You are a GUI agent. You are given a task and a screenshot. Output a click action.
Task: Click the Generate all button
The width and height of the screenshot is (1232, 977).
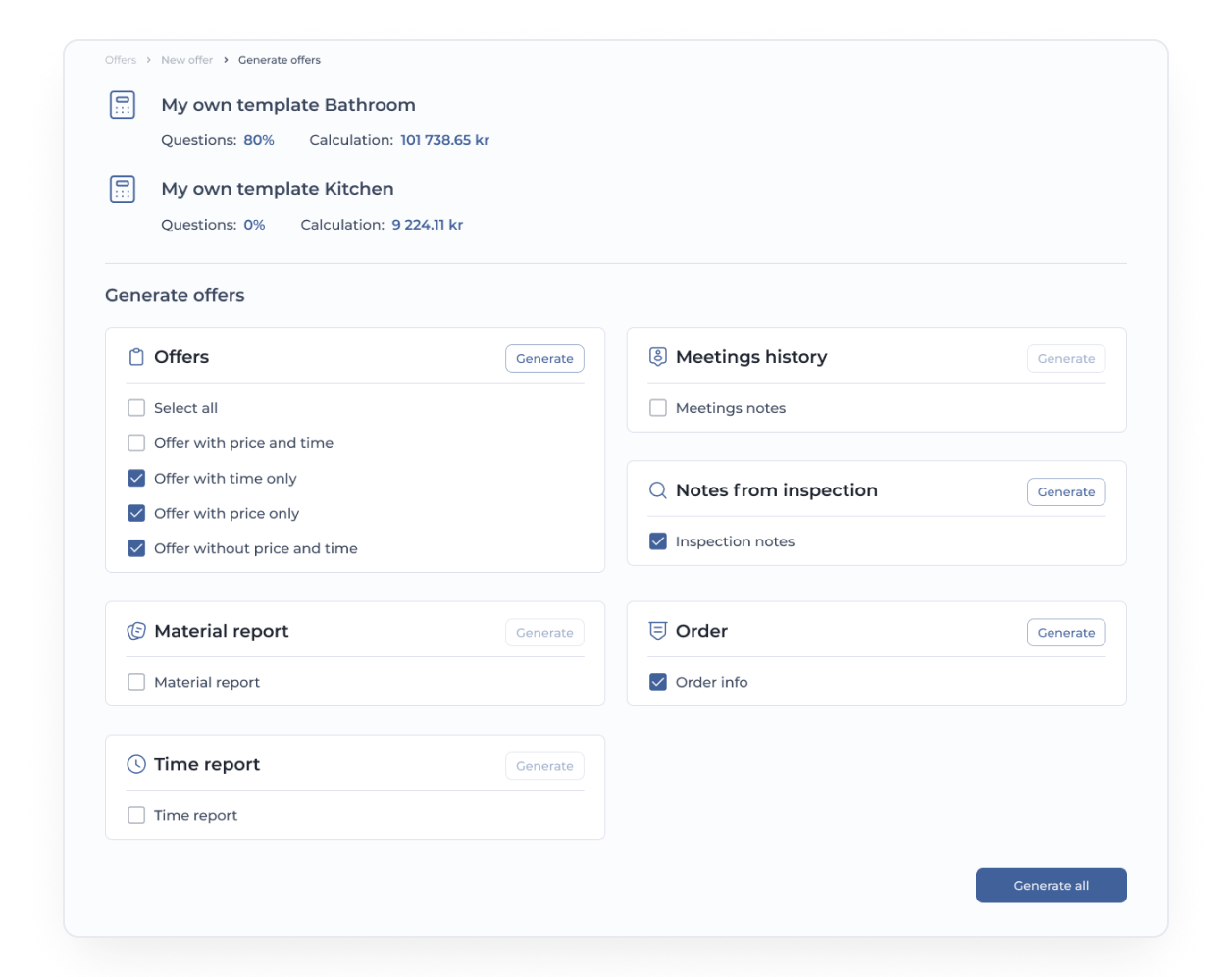click(1052, 886)
